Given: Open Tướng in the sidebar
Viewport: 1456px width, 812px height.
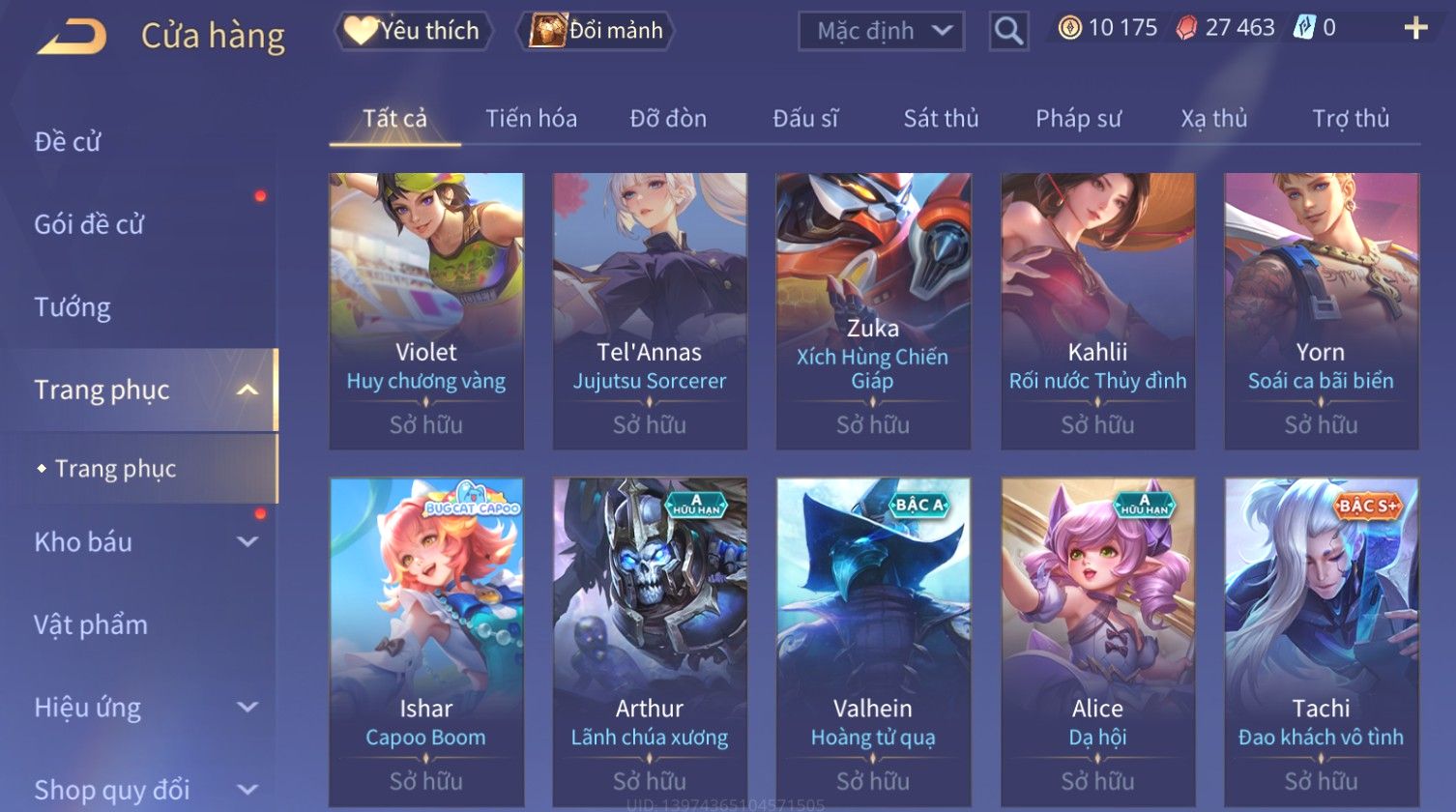Looking at the screenshot, I should point(73,307).
